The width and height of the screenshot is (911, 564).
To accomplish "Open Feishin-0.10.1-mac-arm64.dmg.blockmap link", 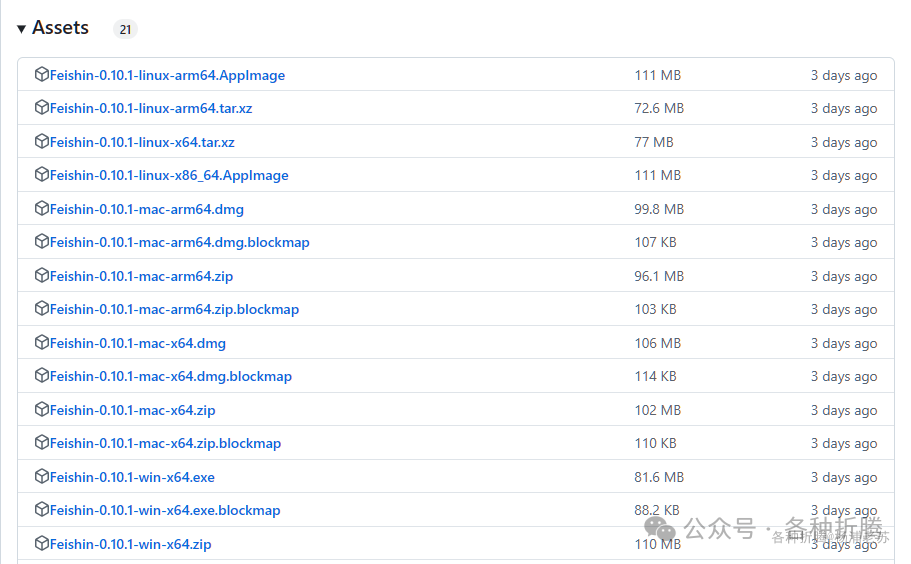I will coord(180,243).
